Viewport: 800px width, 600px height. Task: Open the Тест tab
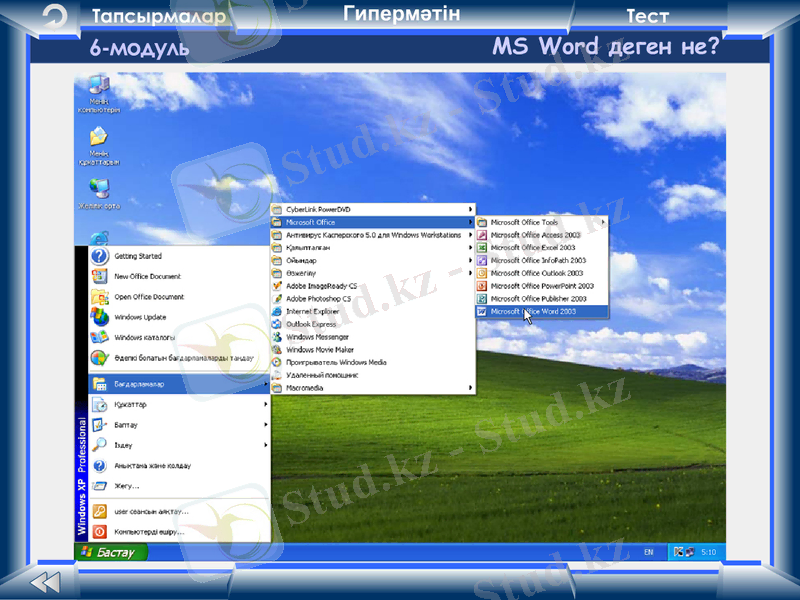coord(647,17)
